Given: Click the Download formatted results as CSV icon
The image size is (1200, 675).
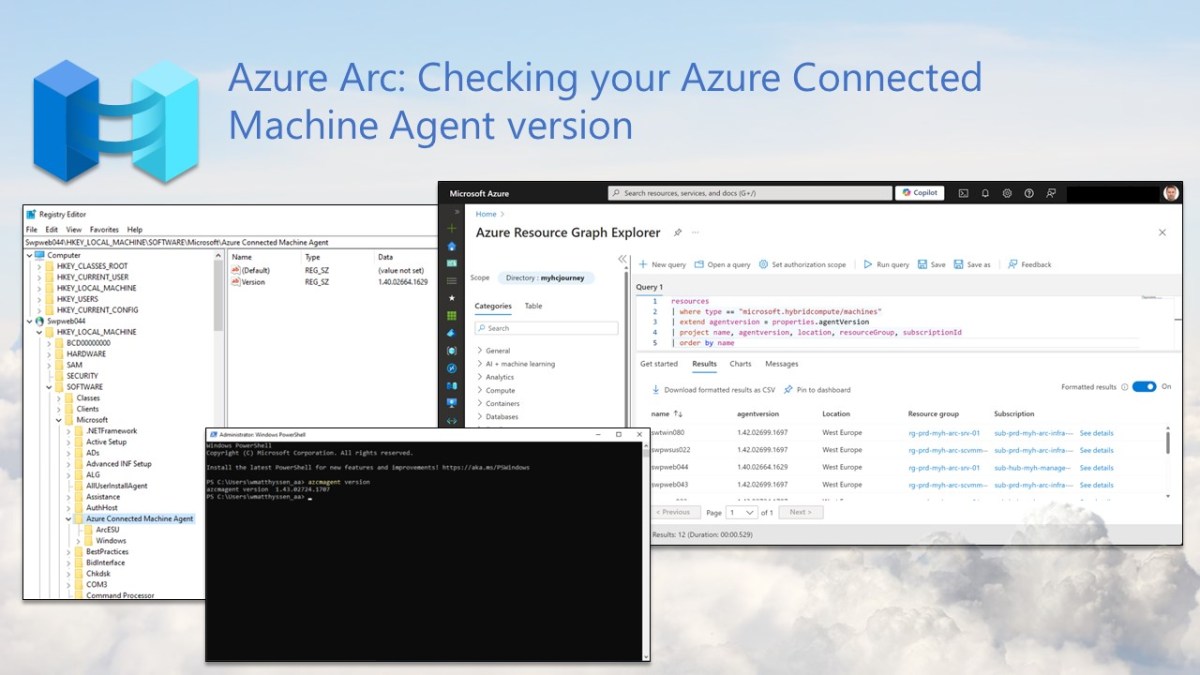Looking at the screenshot, I should (658, 389).
